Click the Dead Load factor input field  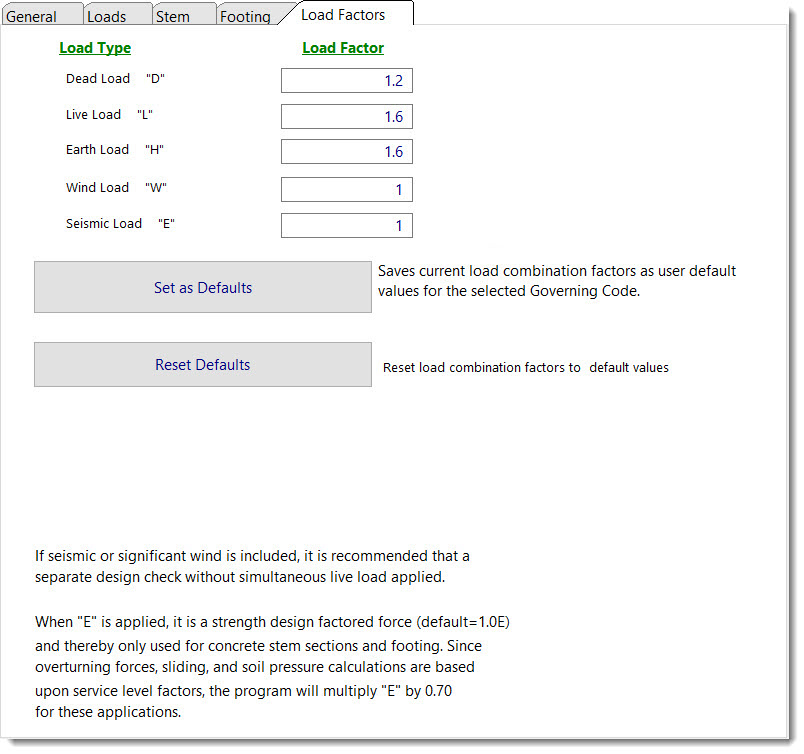coord(346,81)
